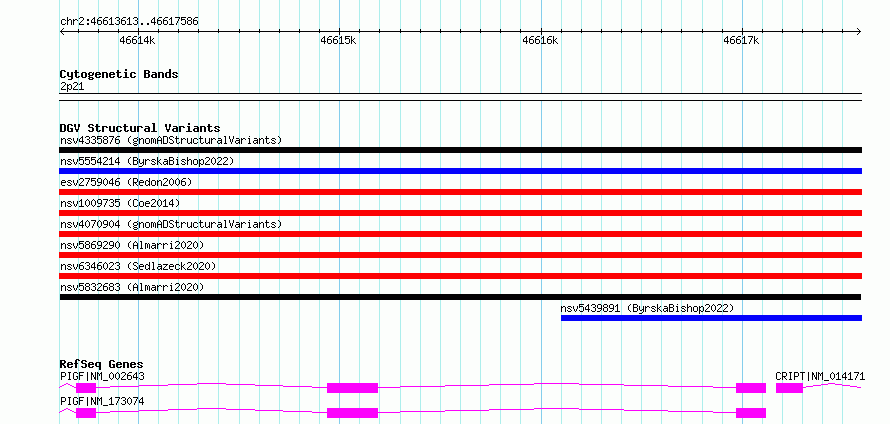Click the wide middle exon of PIGF NM_173074

click(352, 413)
